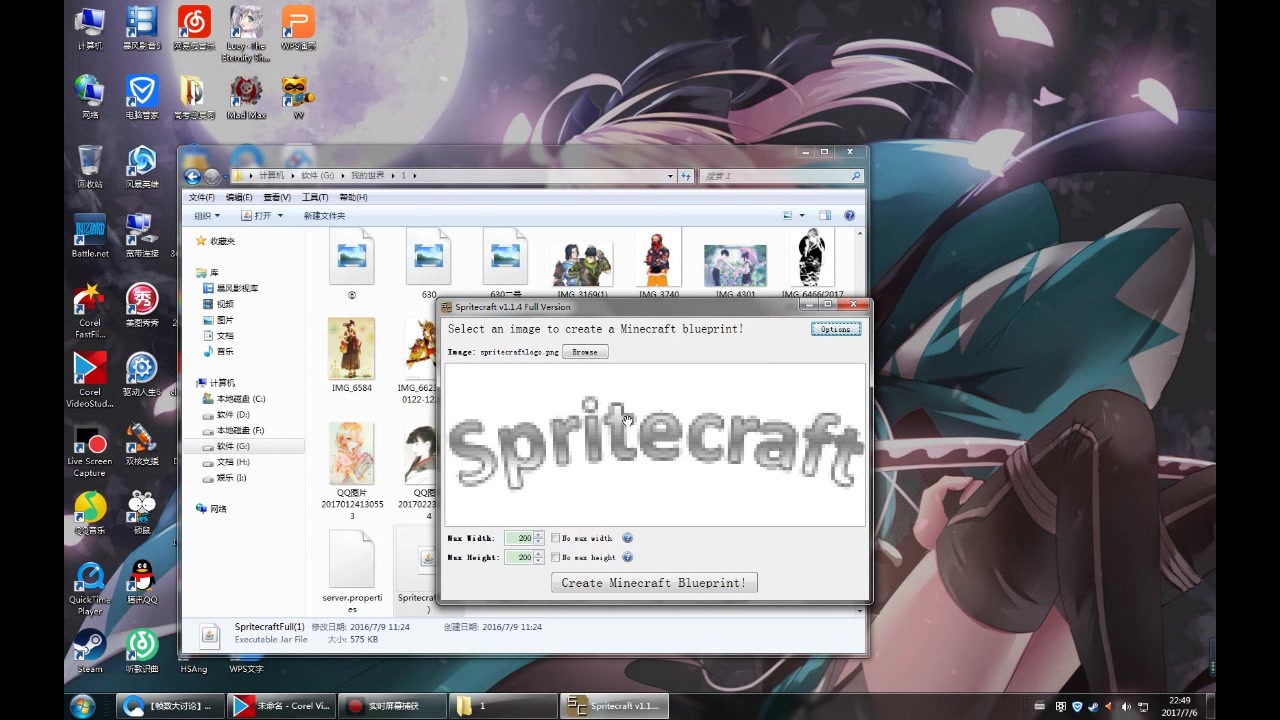
Task: Click 新建文件夹 in Explorer toolbar
Action: point(324,216)
